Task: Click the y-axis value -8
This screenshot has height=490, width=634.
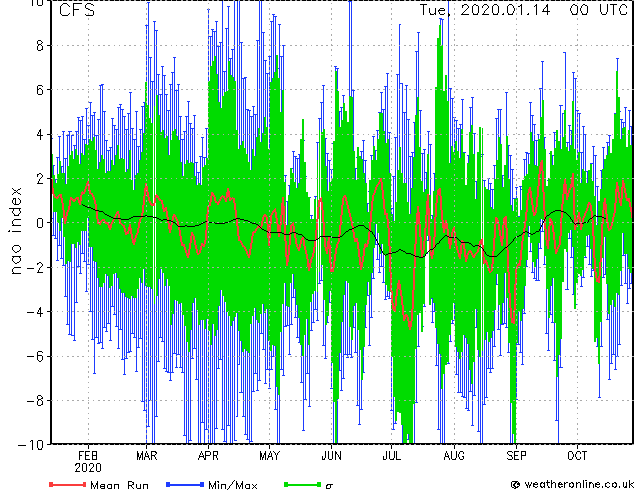Action: (35, 400)
